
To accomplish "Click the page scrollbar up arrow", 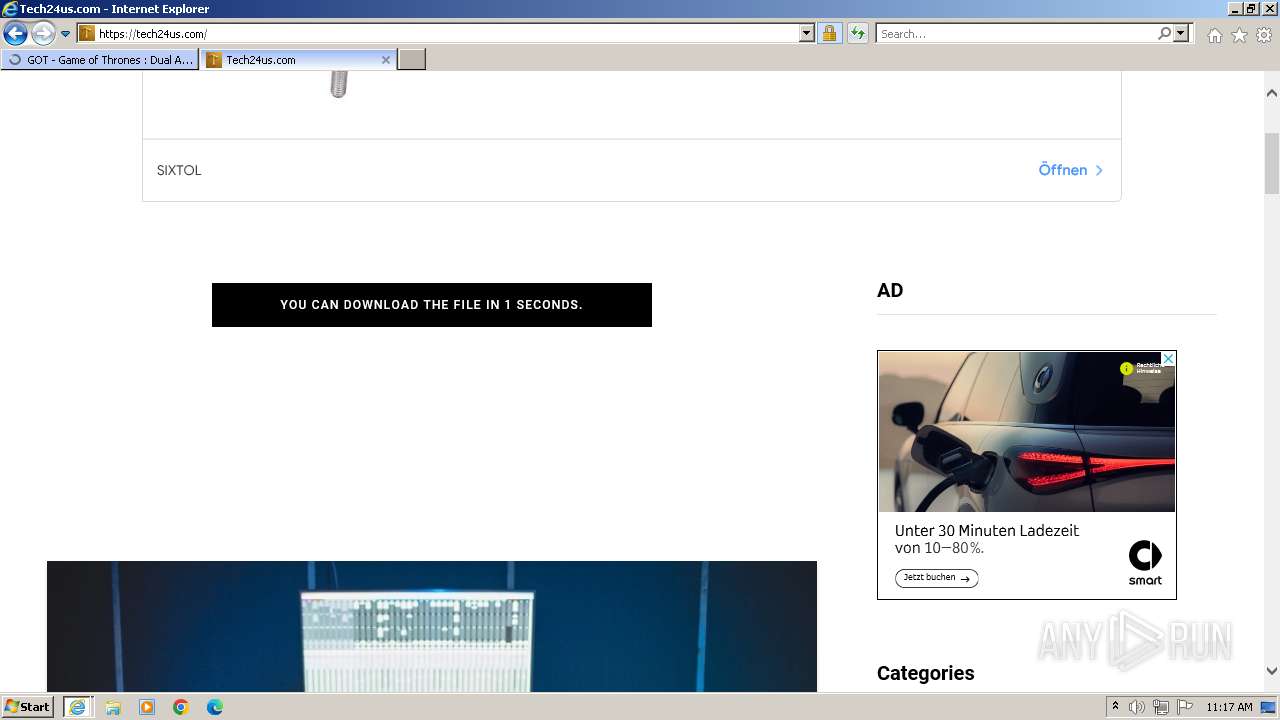I will 1272,93.
